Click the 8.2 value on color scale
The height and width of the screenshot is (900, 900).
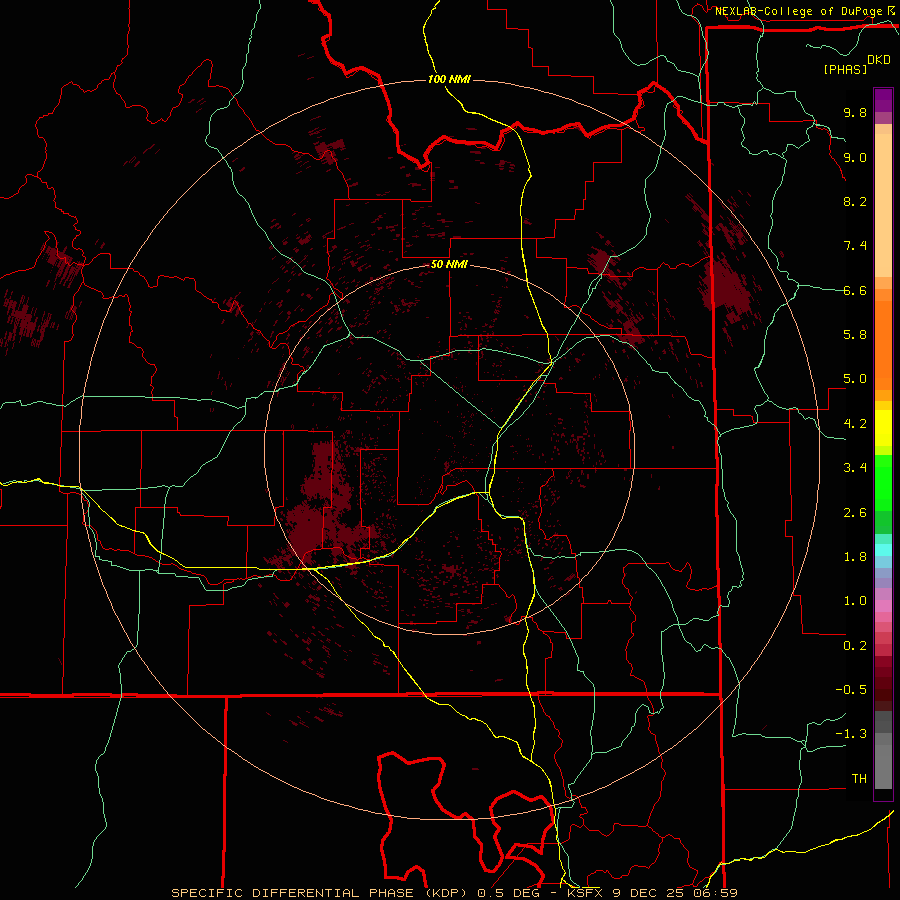[x=855, y=201]
